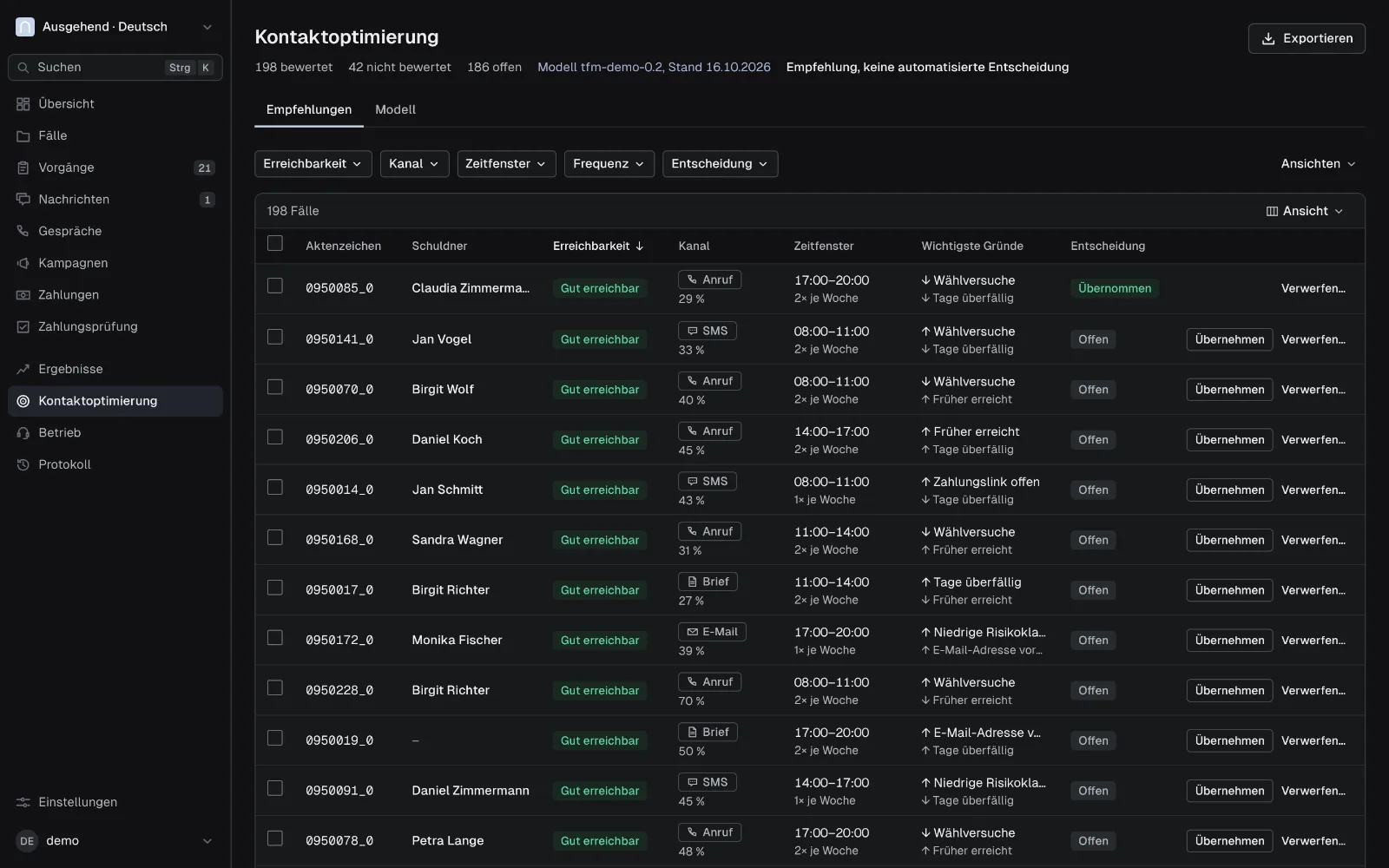This screenshot has height=868, width=1389.
Task: Open Ergebnisse chart icon
Action: (x=23, y=370)
